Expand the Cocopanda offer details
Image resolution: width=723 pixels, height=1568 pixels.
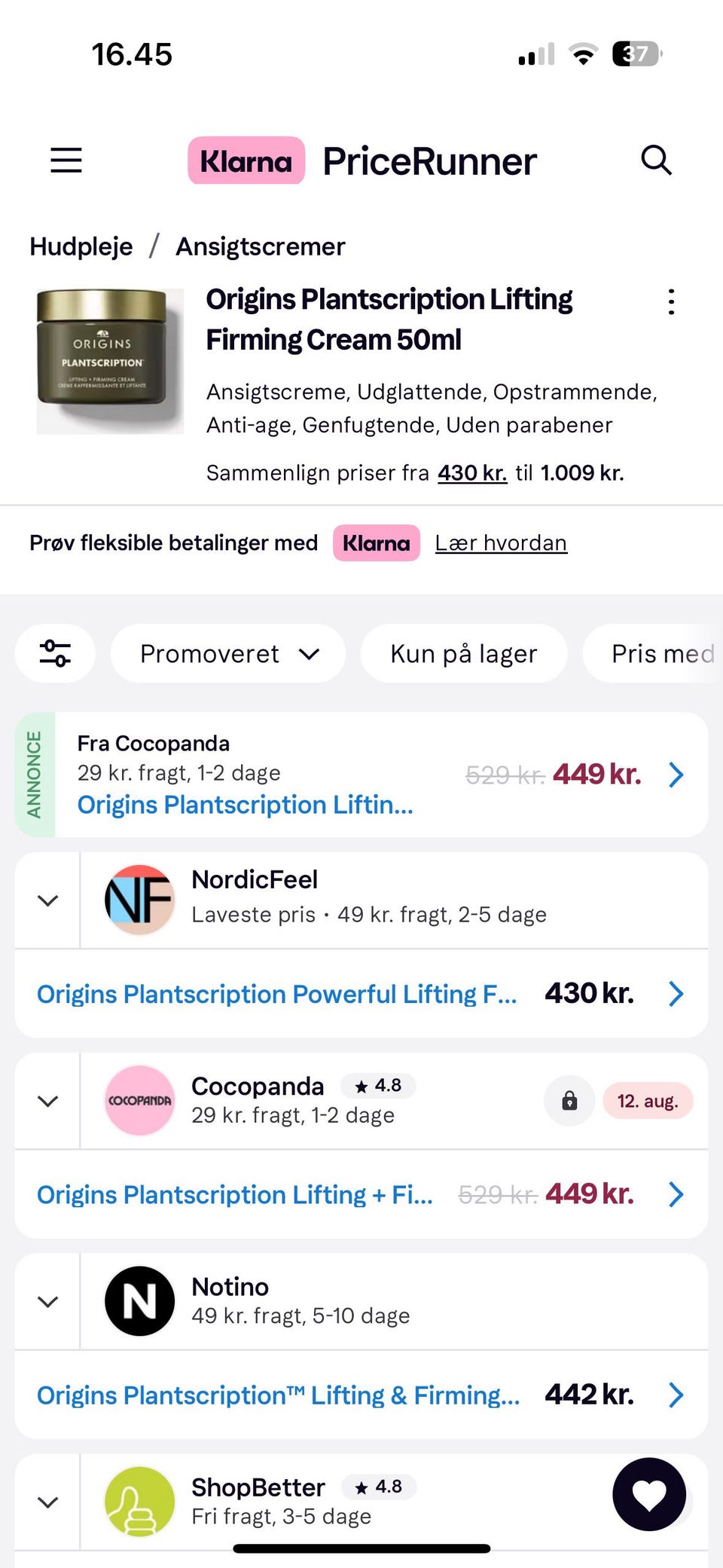pyautogui.click(x=47, y=1101)
